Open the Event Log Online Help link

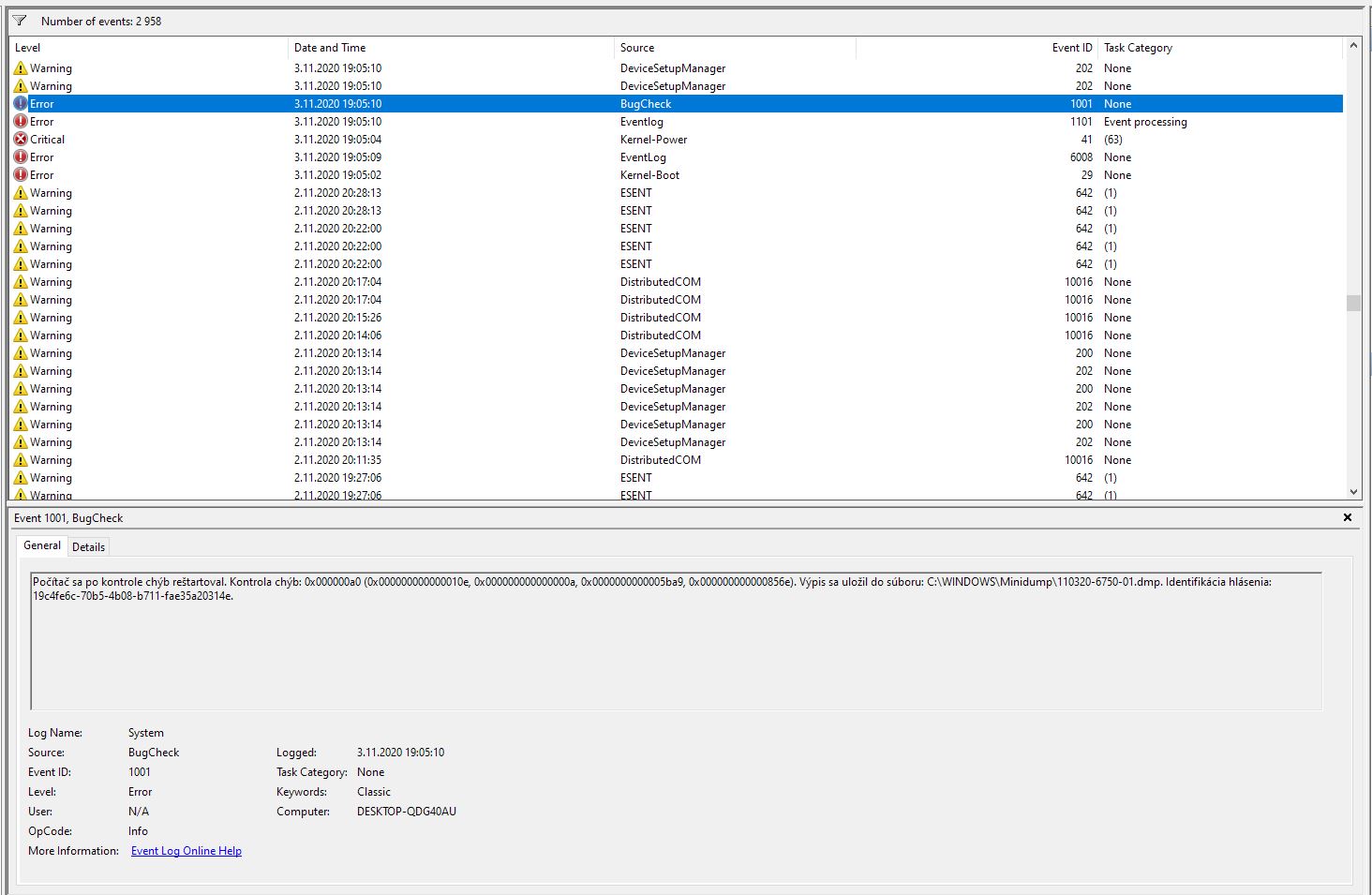[x=186, y=851]
